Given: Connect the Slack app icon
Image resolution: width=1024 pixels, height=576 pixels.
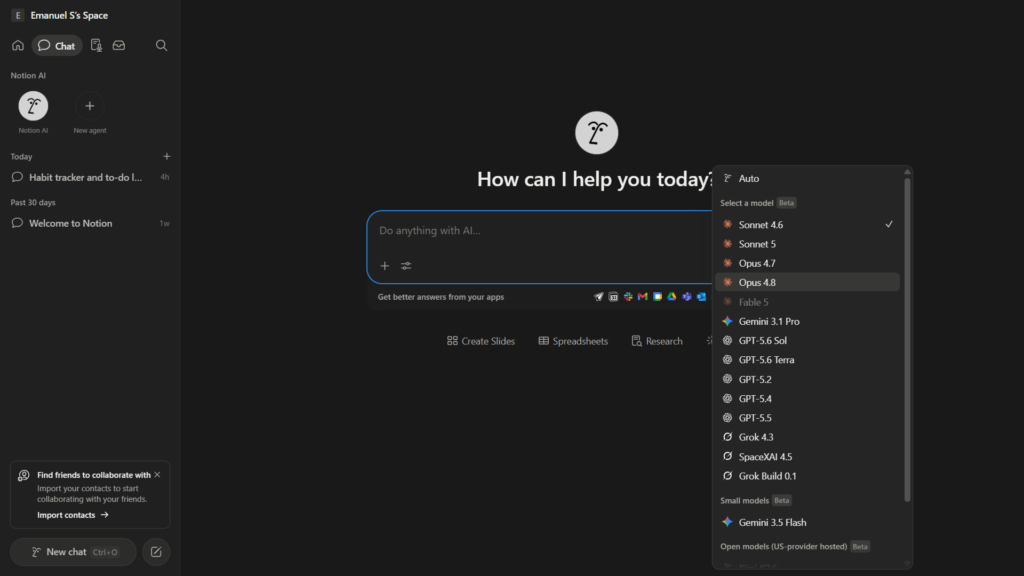Looking at the screenshot, I should click(x=628, y=296).
